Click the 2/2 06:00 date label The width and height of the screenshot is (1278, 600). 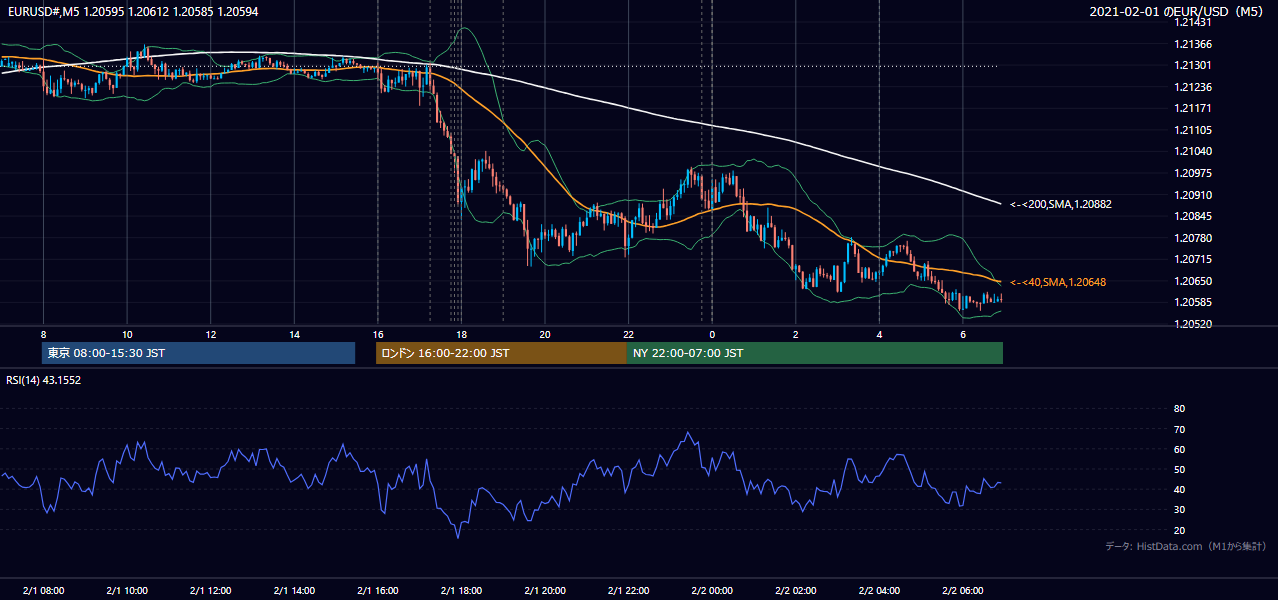click(x=963, y=590)
